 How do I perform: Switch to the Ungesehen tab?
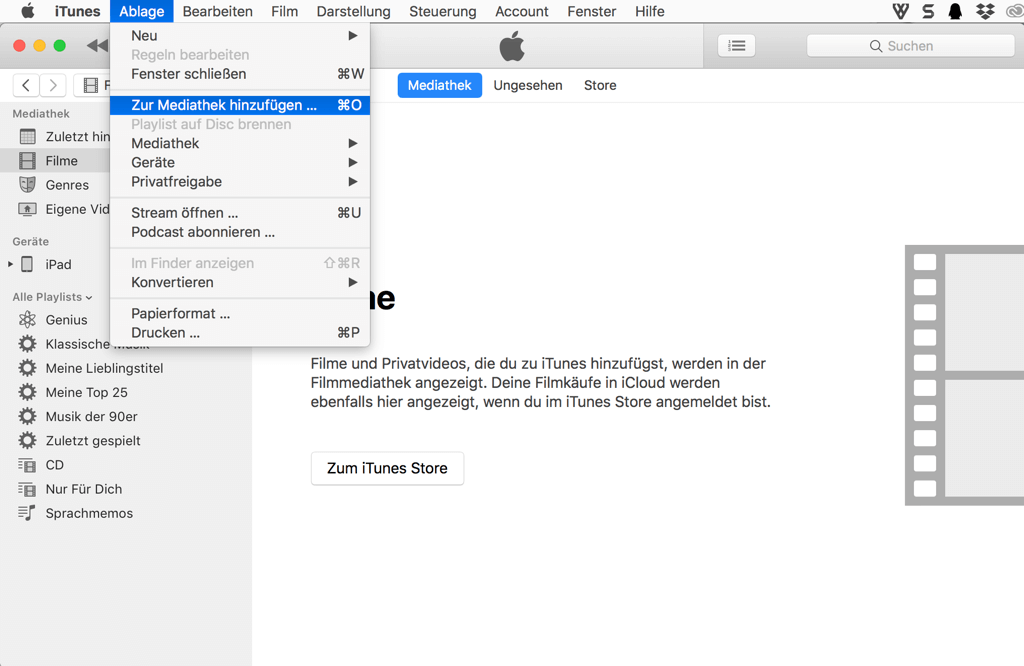528,86
